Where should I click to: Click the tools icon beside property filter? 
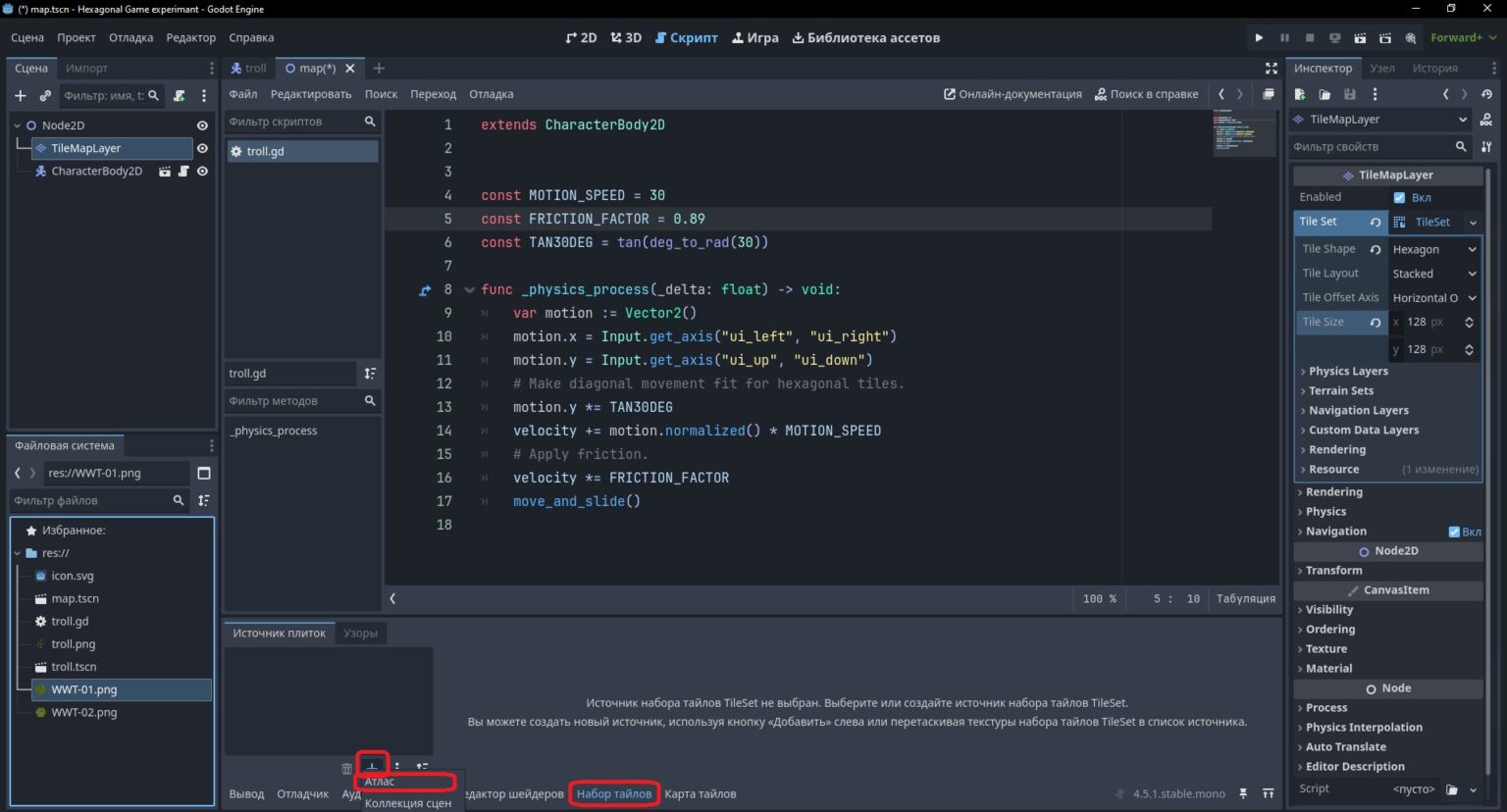click(1486, 146)
